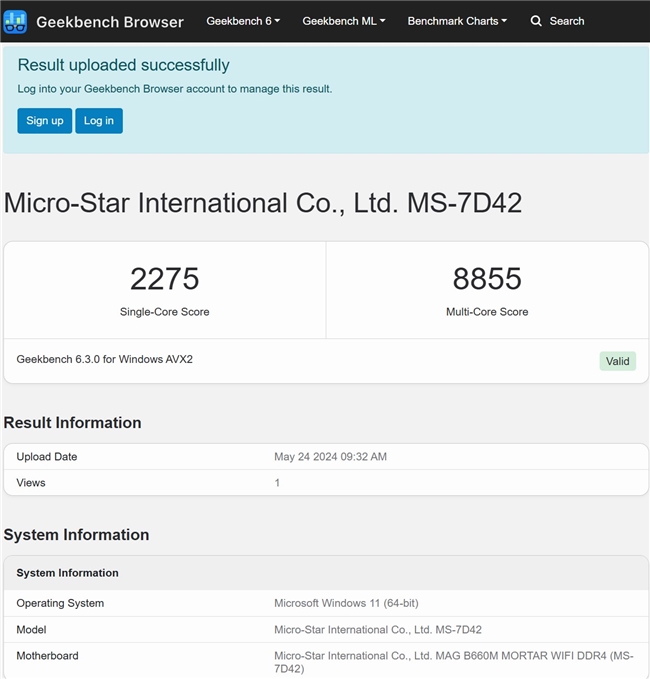This screenshot has height=679, width=650.
Task: Click the Sign up button
Action: click(x=45, y=121)
